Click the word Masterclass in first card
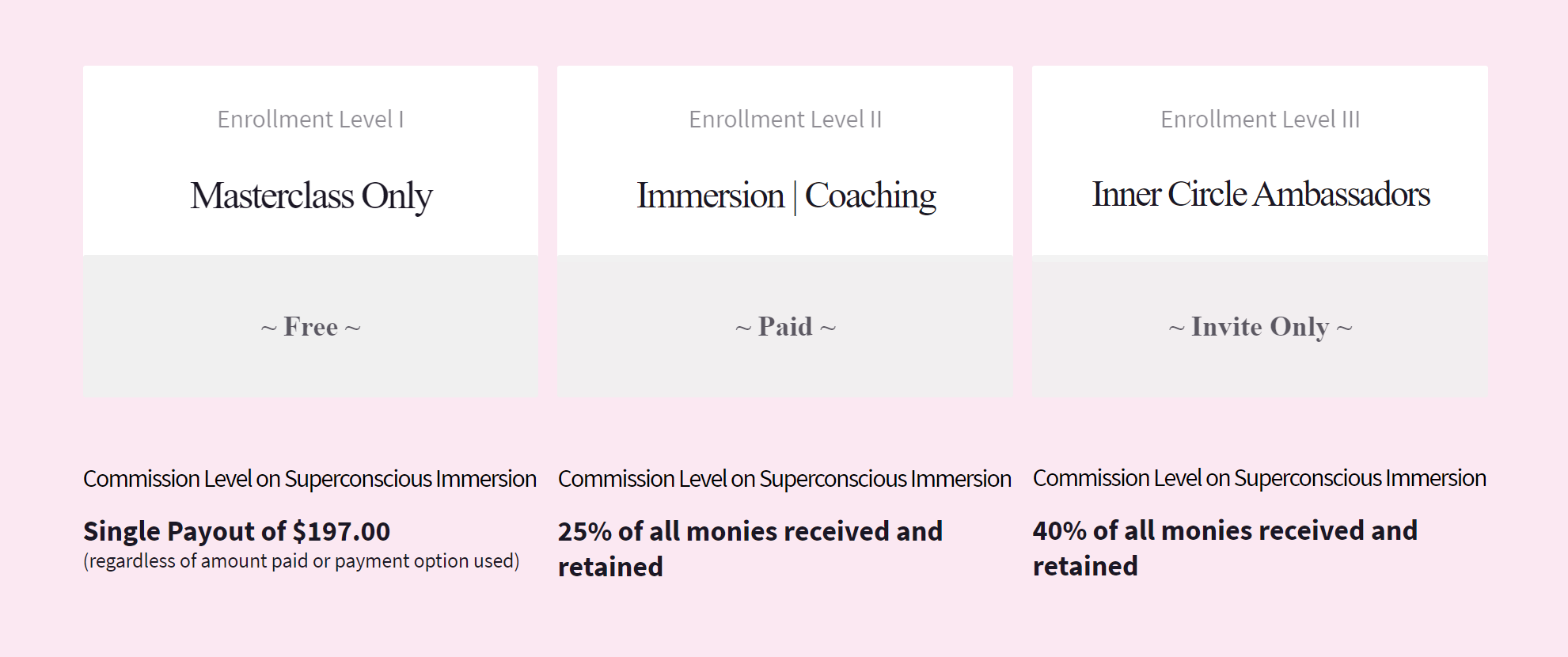This screenshot has width=1568, height=657. [272, 196]
